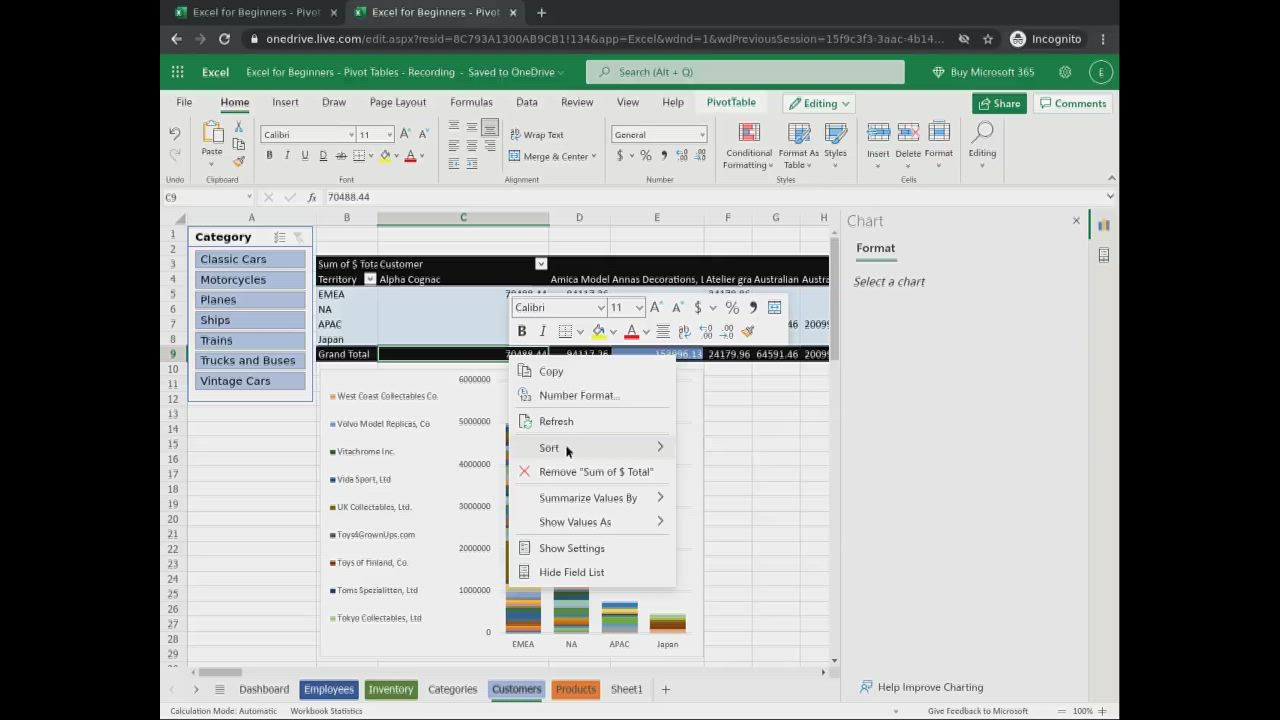Screen dimensions: 1280x720
Task: Open Format As Table gallery
Action: tap(799, 146)
